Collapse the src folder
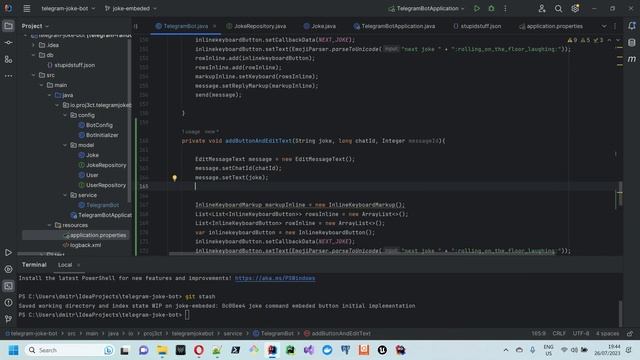The image size is (640, 360). (x=33, y=75)
